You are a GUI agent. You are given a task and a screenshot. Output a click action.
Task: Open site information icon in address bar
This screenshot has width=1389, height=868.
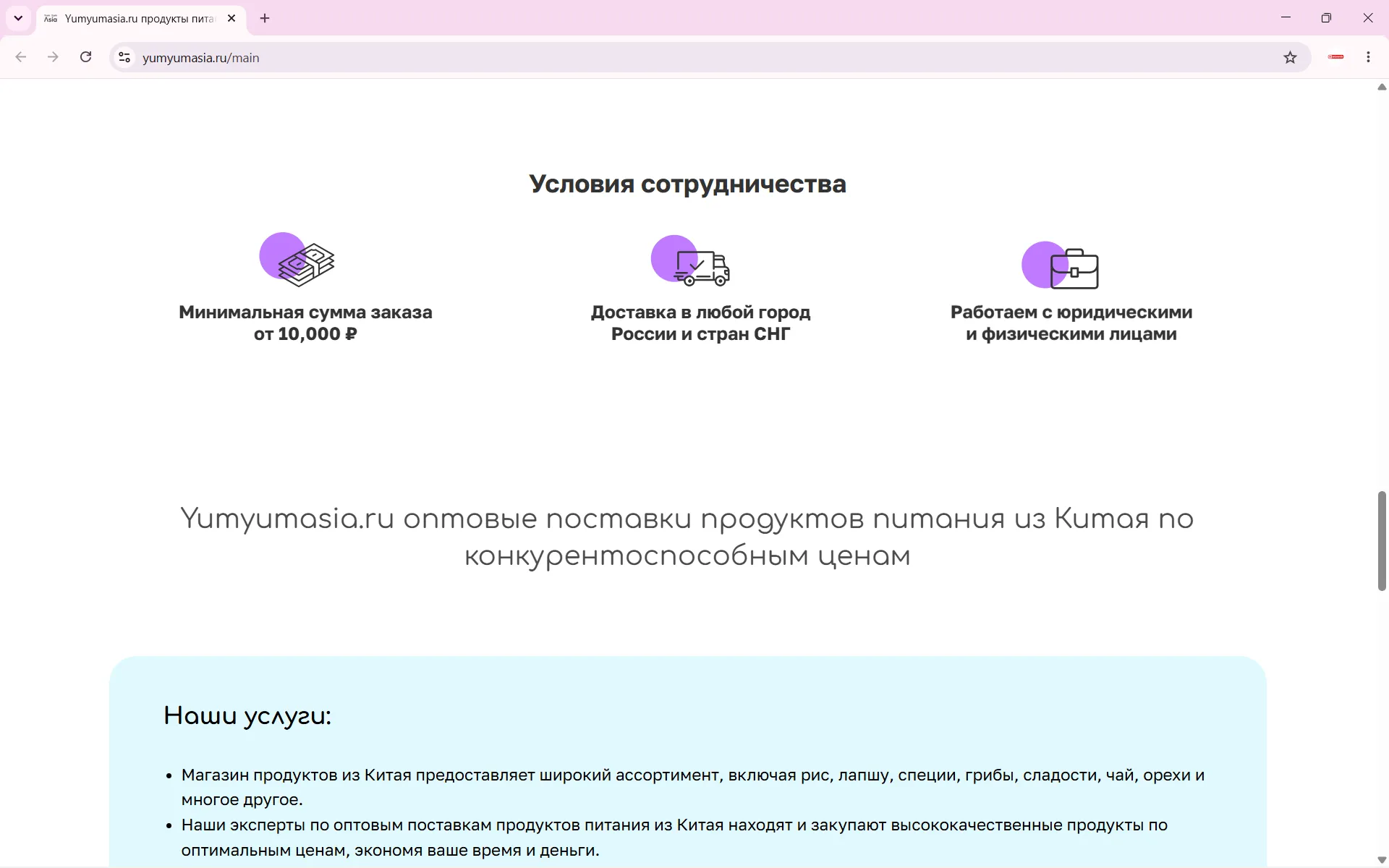pyautogui.click(x=124, y=57)
